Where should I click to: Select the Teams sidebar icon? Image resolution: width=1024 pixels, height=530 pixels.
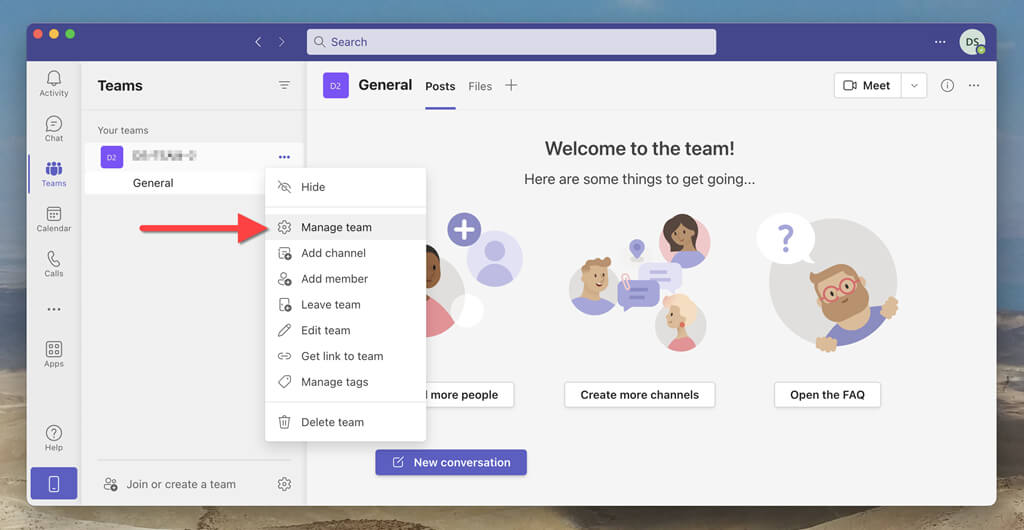(54, 174)
